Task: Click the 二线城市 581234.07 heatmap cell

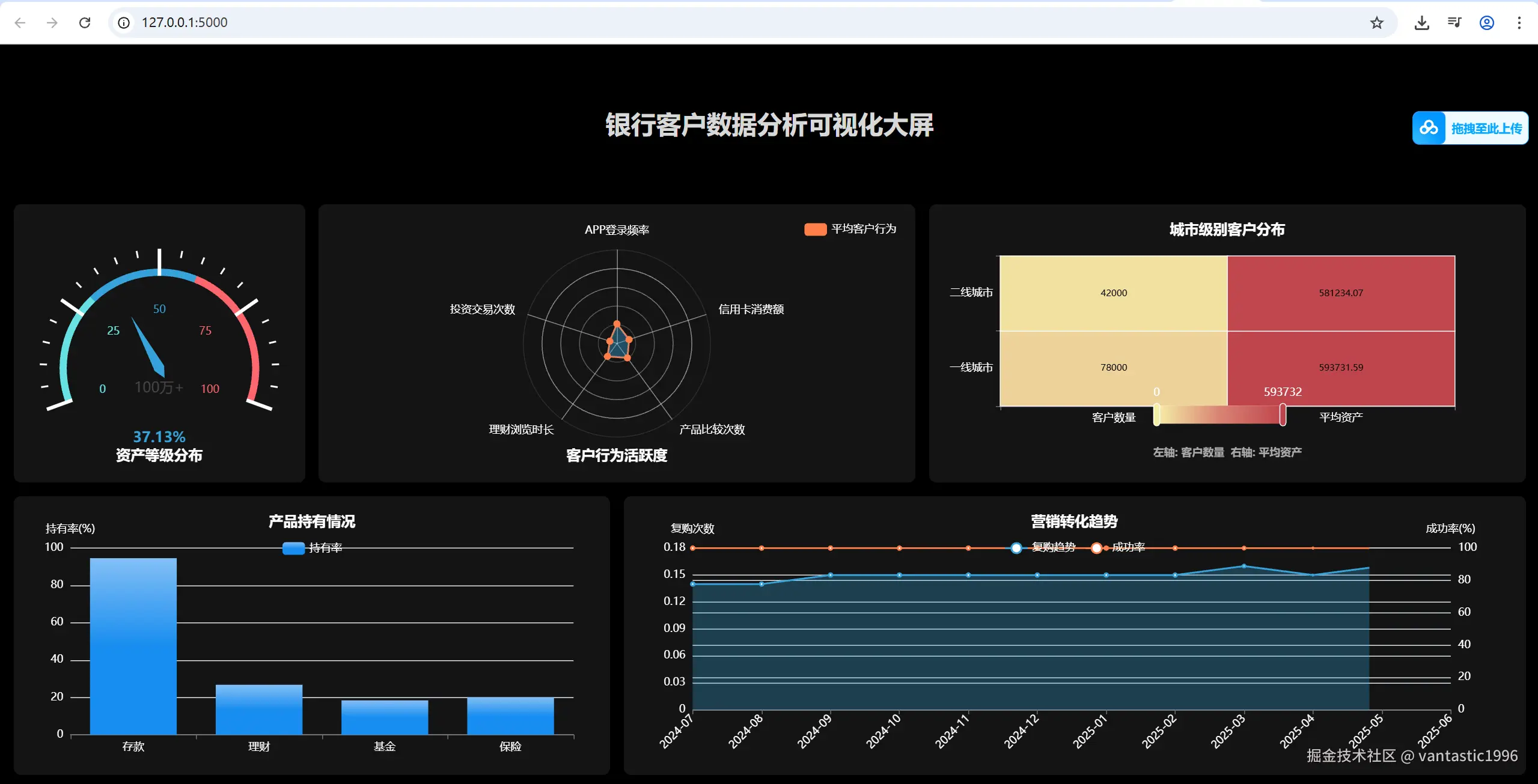Action: (1340, 293)
